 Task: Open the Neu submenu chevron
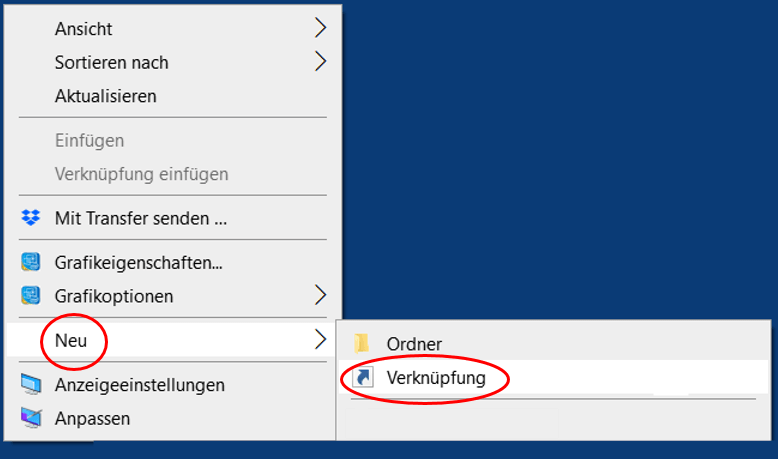click(x=321, y=340)
